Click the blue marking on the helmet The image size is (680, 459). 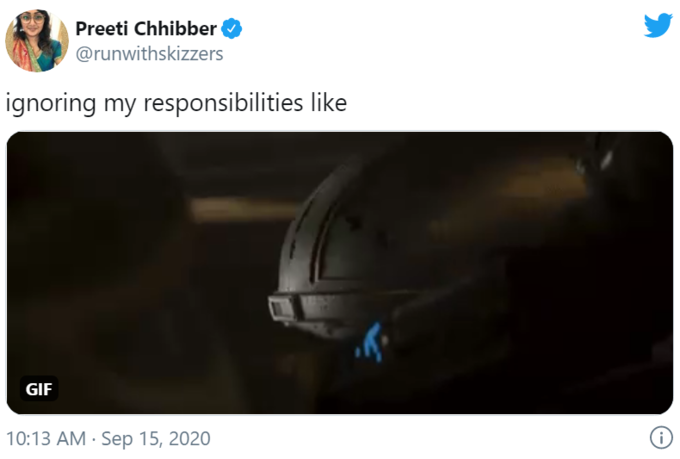(x=370, y=342)
